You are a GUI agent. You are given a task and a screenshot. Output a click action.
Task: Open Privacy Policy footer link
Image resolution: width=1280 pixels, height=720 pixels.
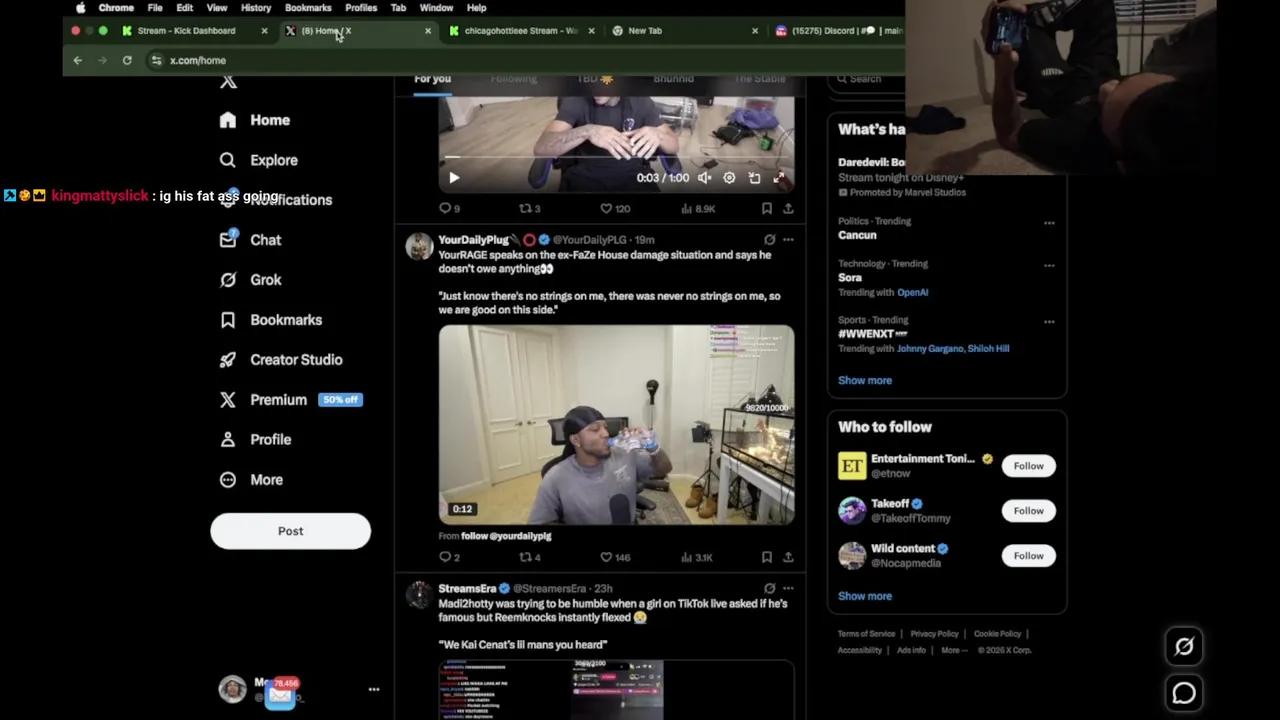(934, 634)
